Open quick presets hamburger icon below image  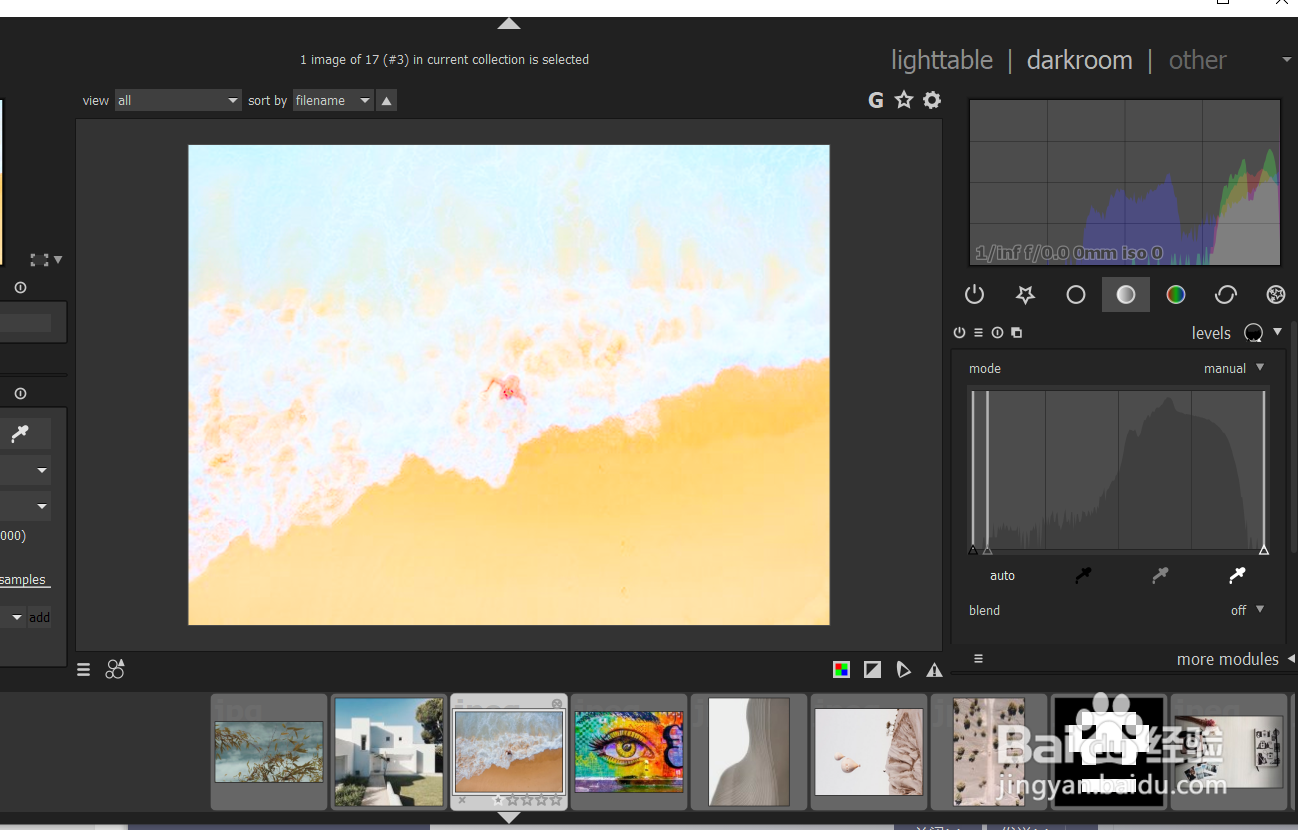click(x=84, y=670)
